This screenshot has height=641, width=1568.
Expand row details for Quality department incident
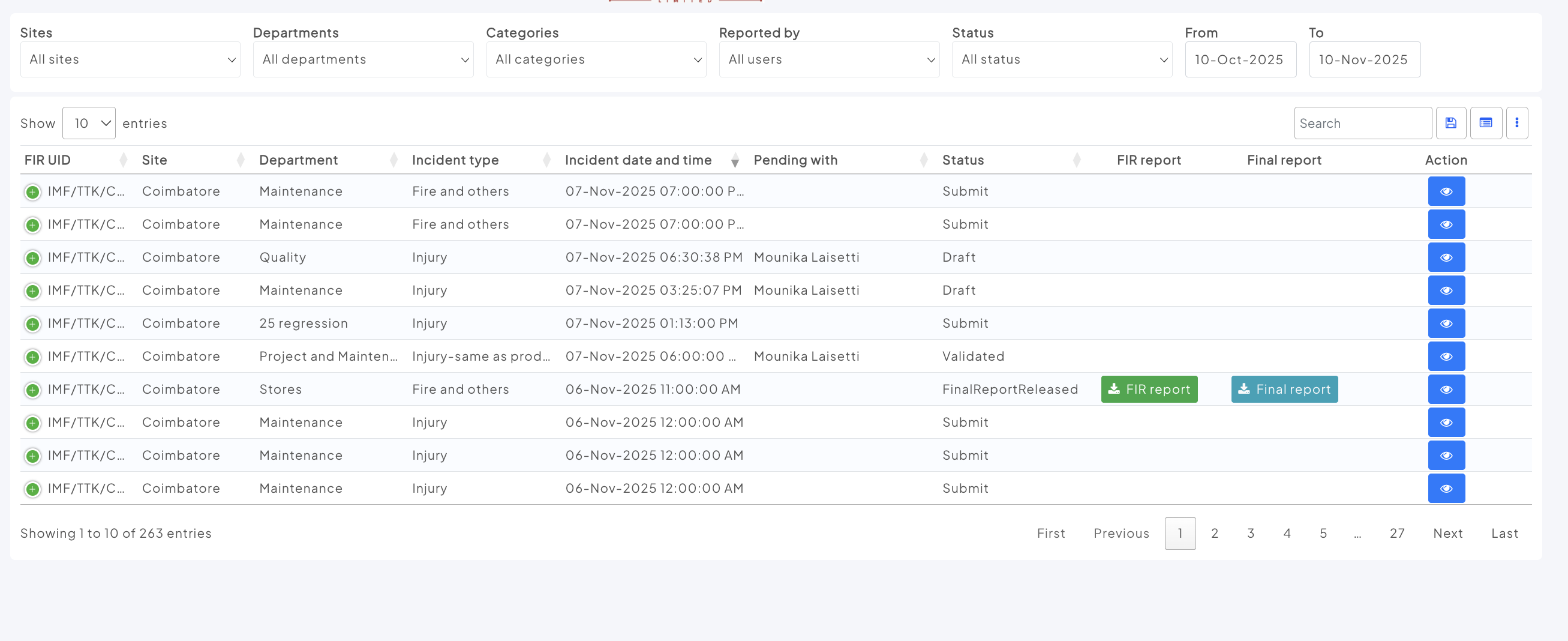pyautogui.click(x=33, y=257)
